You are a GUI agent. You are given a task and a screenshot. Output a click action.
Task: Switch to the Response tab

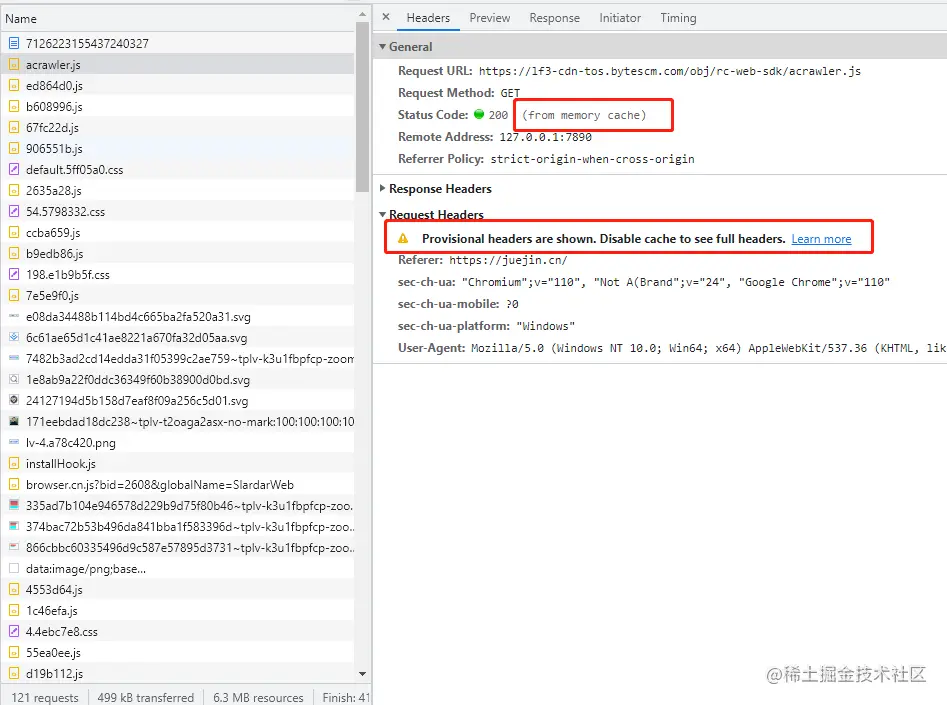tap(554, 18)
